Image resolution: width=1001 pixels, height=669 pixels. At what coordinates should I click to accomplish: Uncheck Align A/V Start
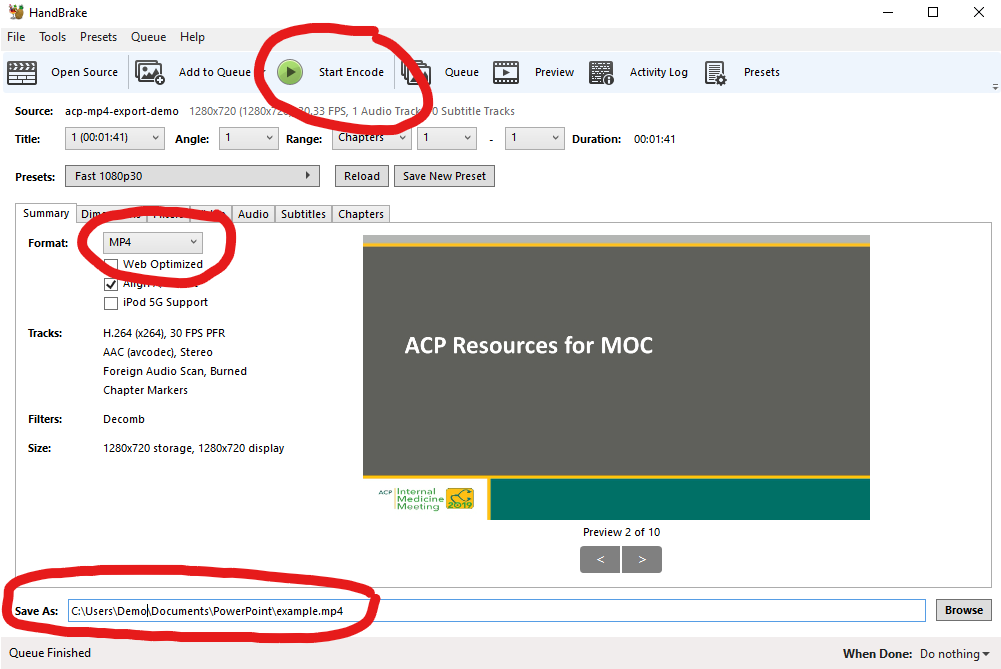point(111,284)
